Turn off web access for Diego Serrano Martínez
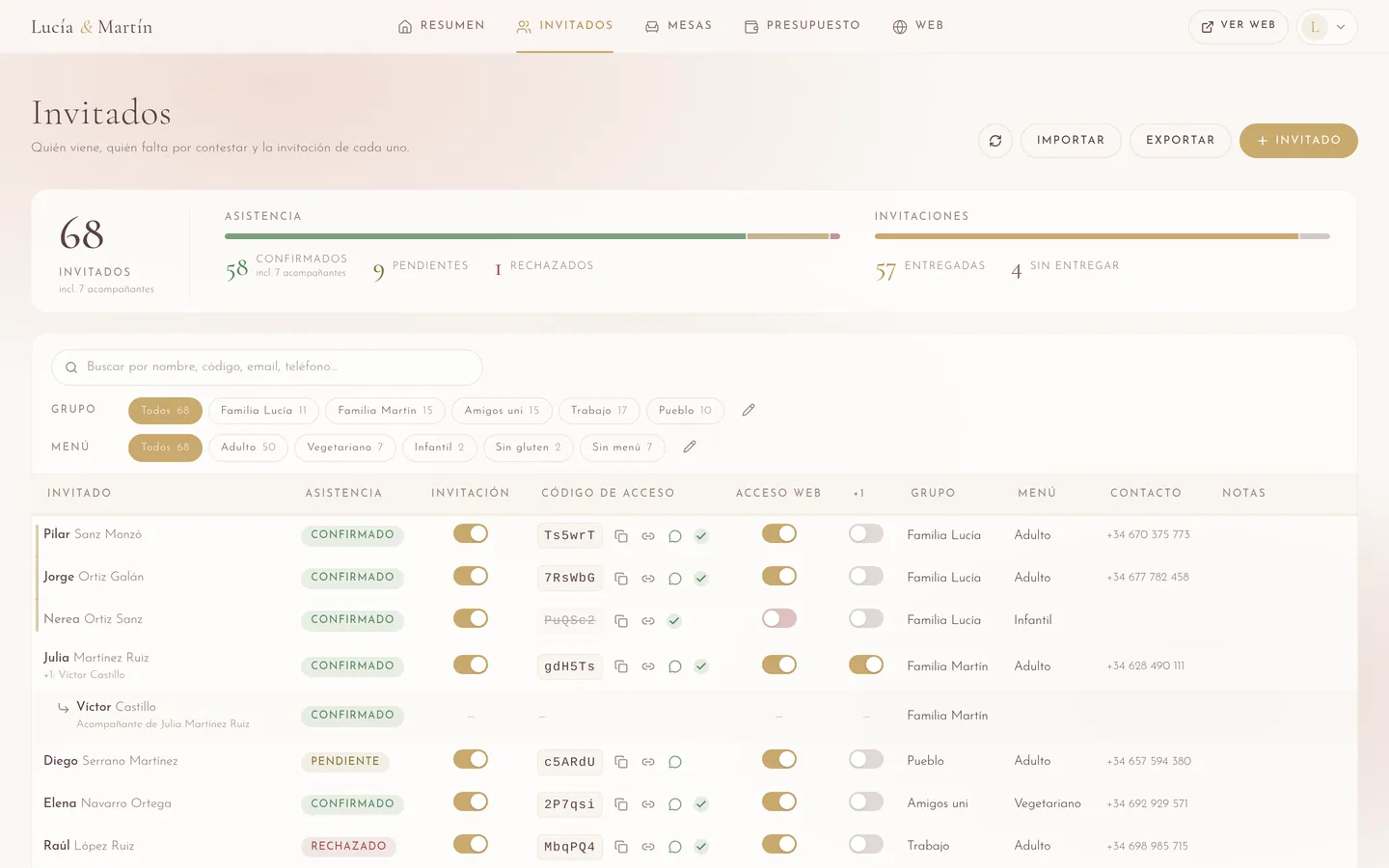 [779, 760]
